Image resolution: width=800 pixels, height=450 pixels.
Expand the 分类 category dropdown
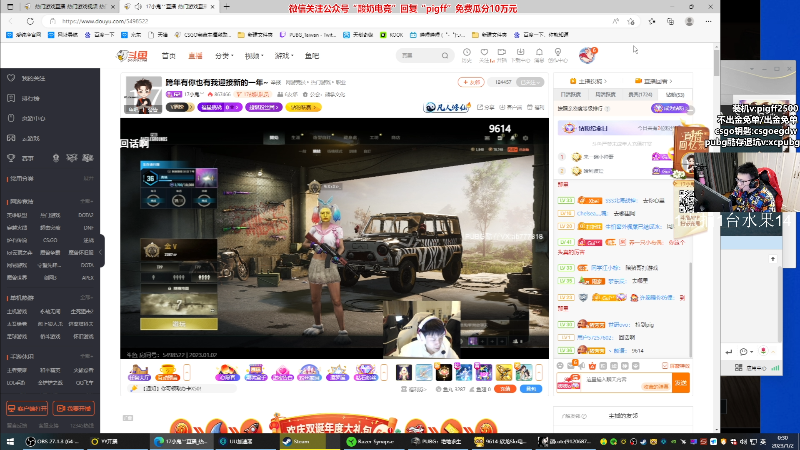pyautogui.click(x=223, y=56)
